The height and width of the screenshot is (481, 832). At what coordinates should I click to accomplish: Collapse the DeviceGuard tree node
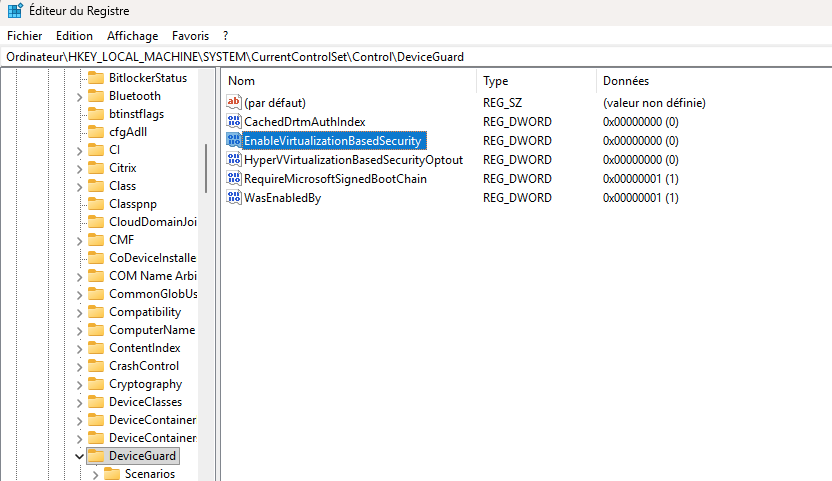point(80,456)
